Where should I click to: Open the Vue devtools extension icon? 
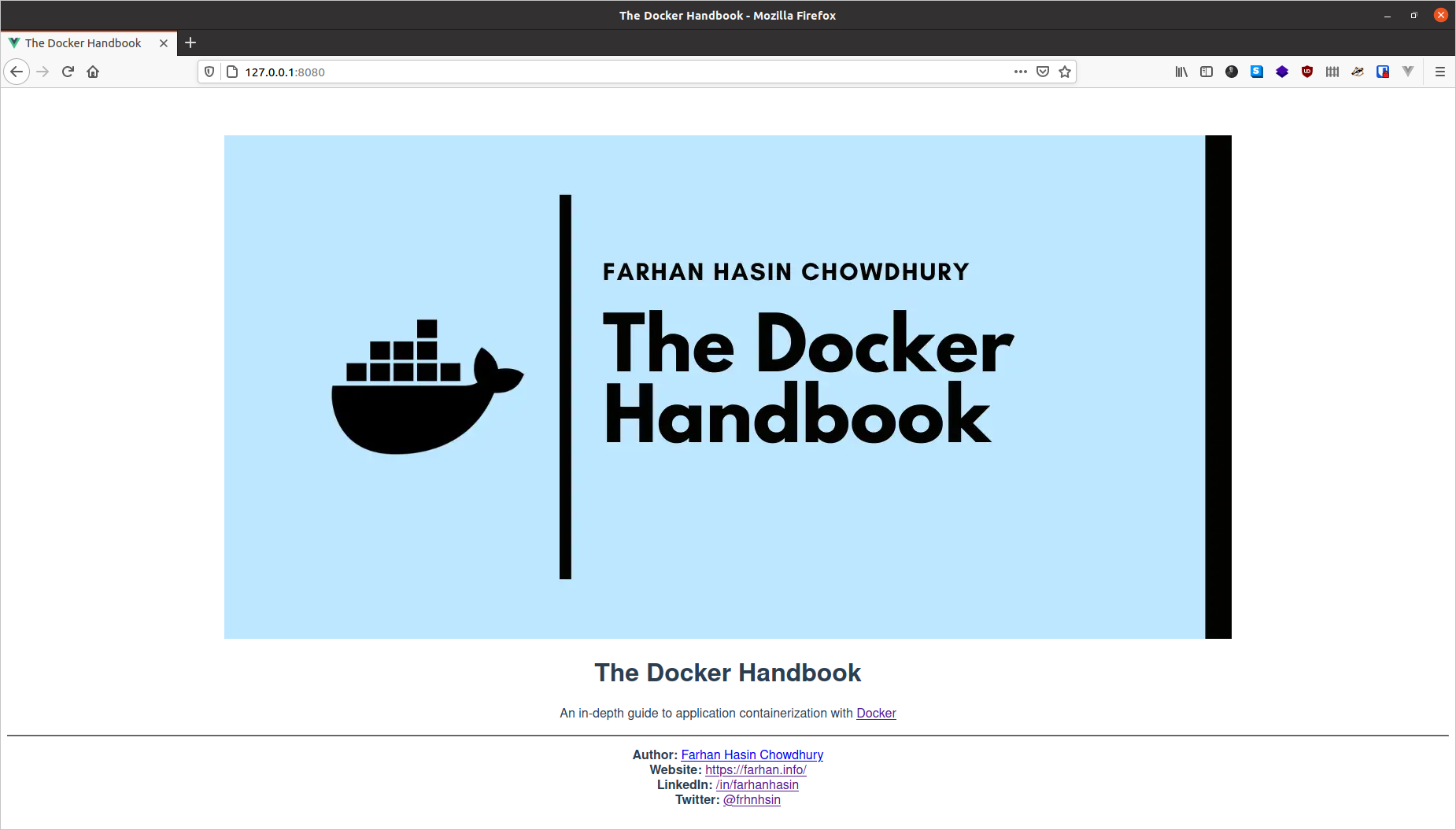pyautogui.click(x=1408, y=72)
